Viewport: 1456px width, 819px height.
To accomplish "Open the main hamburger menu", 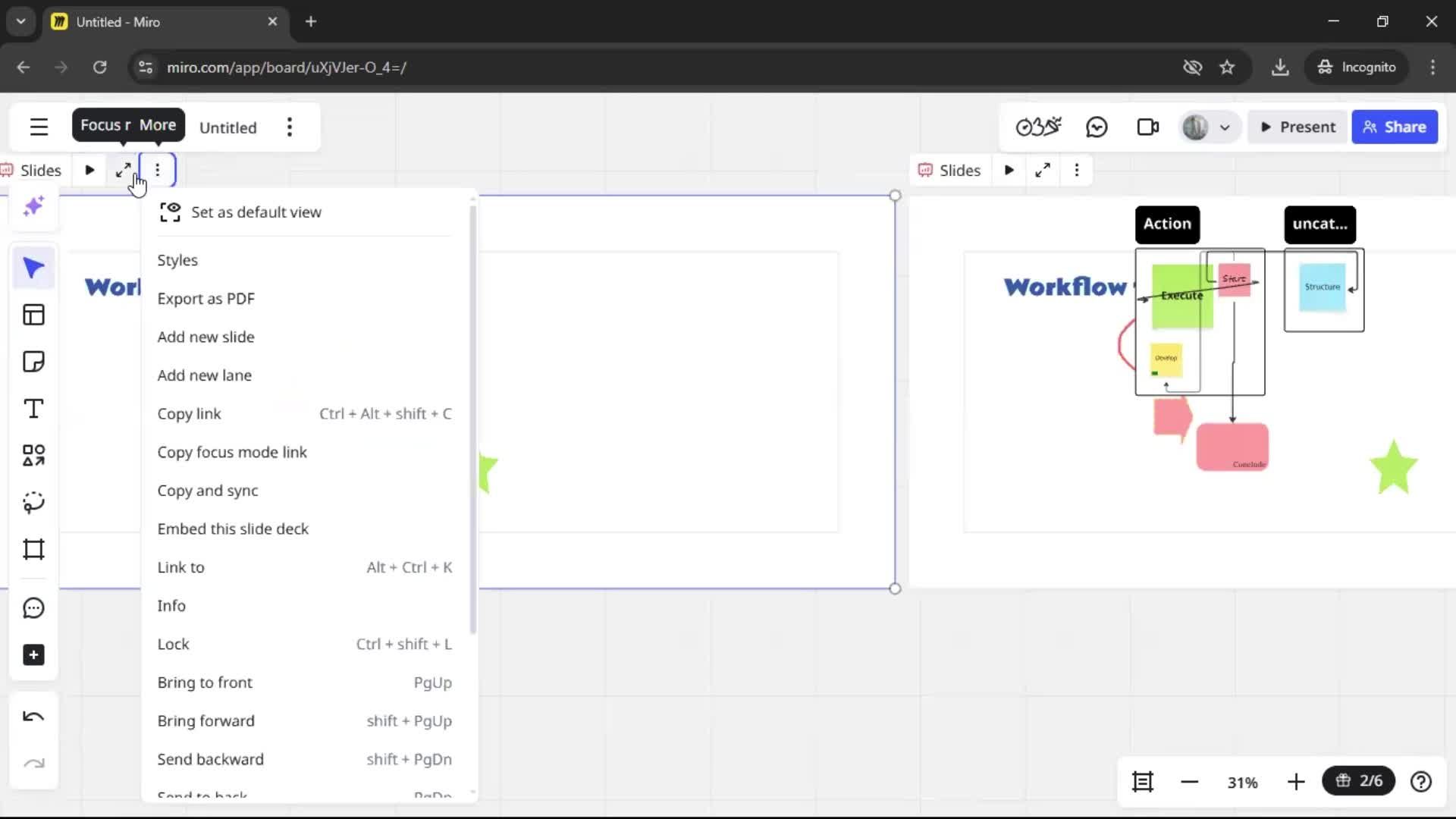I will pyautogui.click(x=39, y=127).
